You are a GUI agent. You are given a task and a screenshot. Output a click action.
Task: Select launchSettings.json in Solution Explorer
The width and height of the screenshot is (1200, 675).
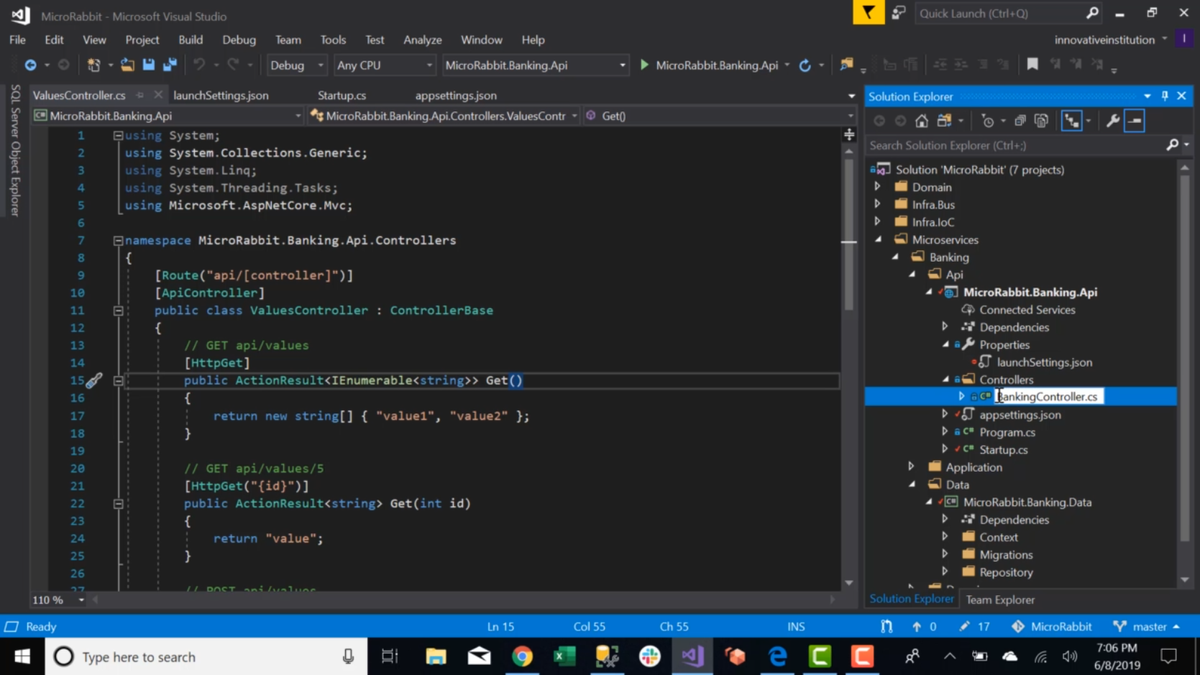pos(1044,362)
